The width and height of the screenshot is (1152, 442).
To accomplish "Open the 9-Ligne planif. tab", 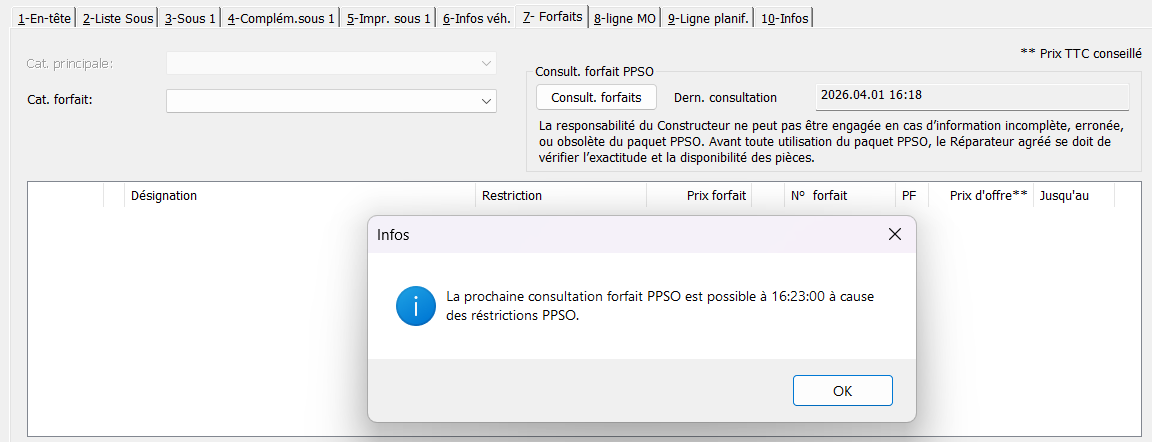I will 708,18.
